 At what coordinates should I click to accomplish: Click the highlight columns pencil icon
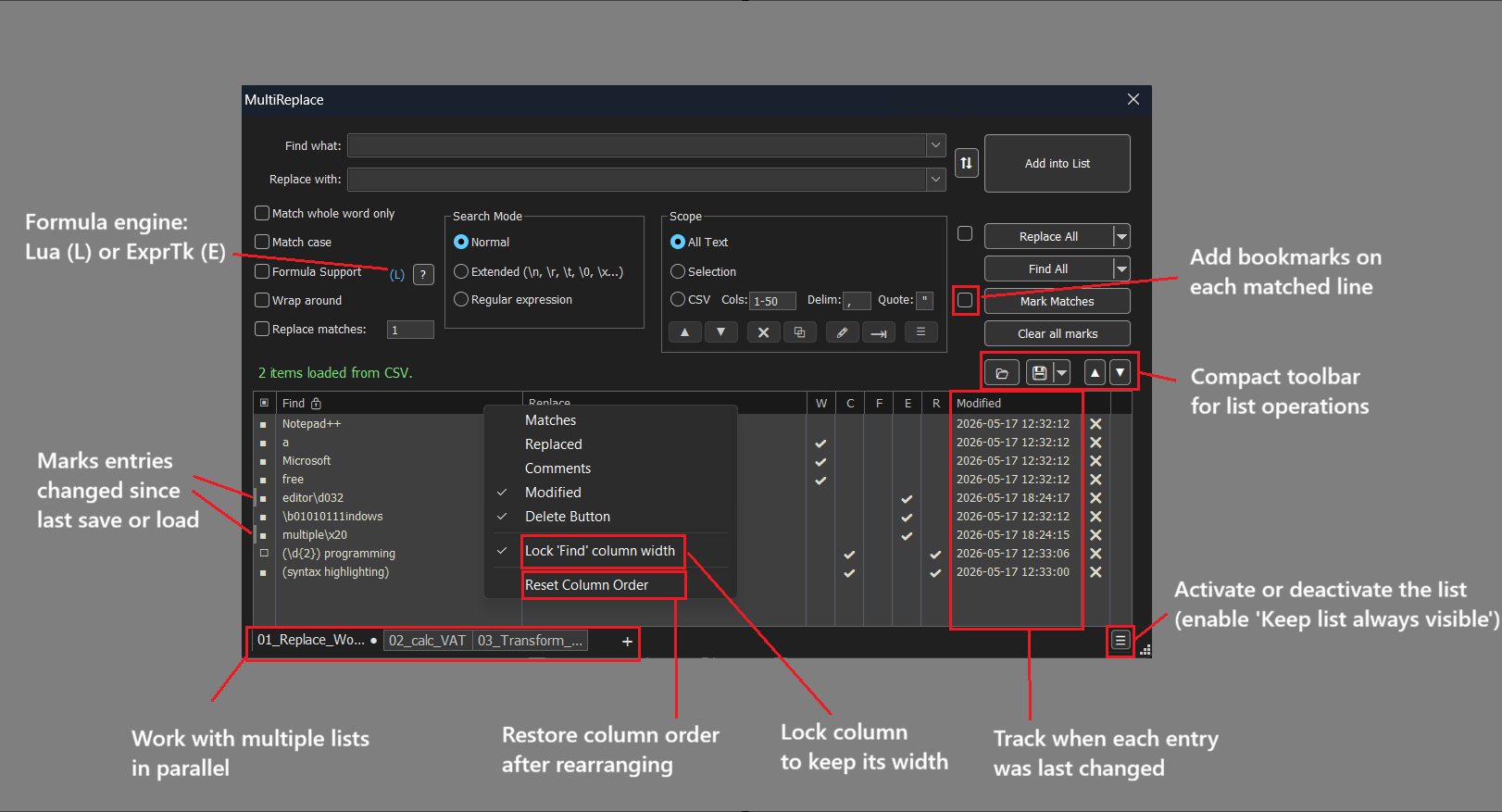click(842, 332)
